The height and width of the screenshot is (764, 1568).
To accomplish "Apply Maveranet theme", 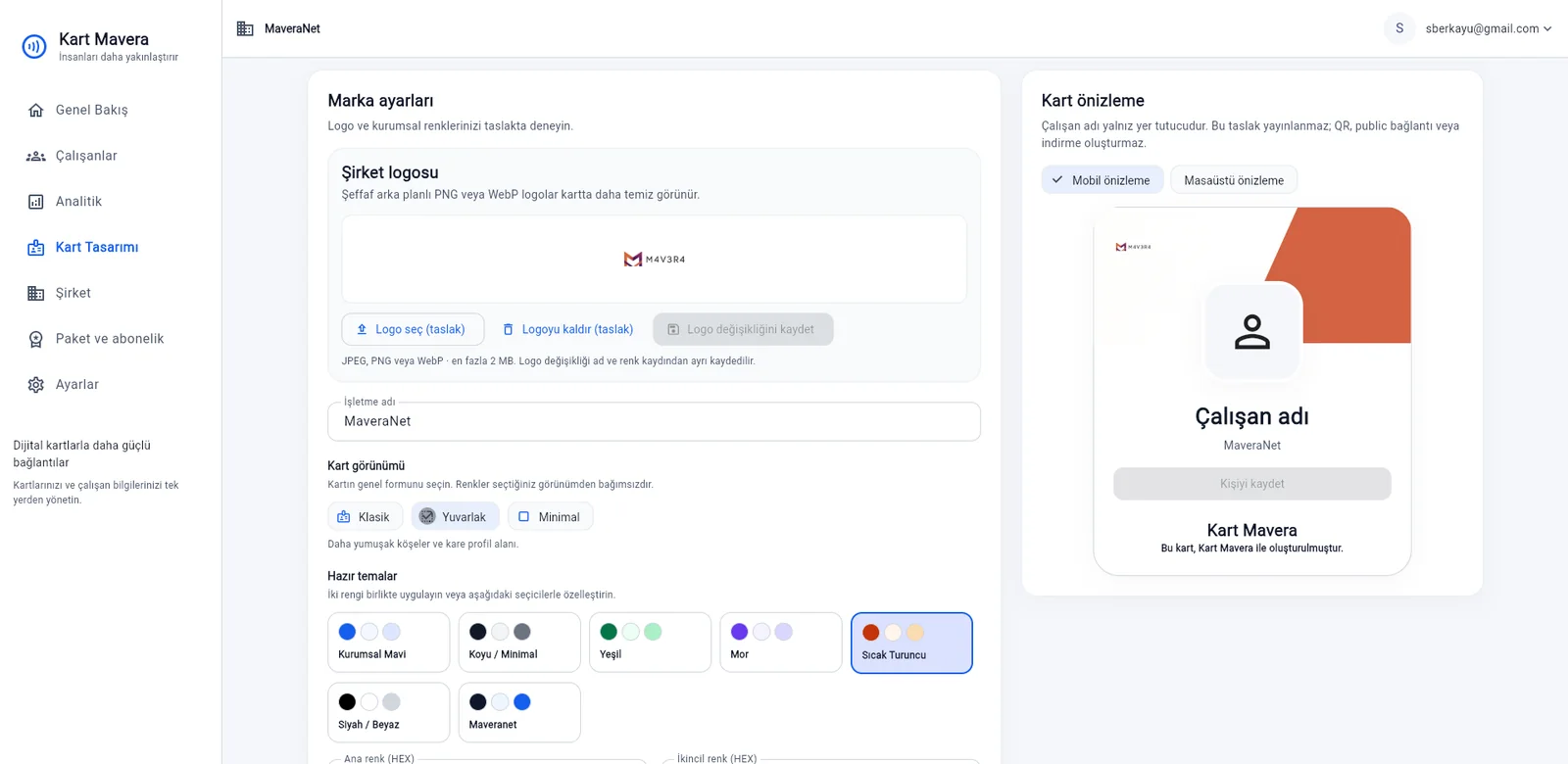I will click(x=519, y=713).
